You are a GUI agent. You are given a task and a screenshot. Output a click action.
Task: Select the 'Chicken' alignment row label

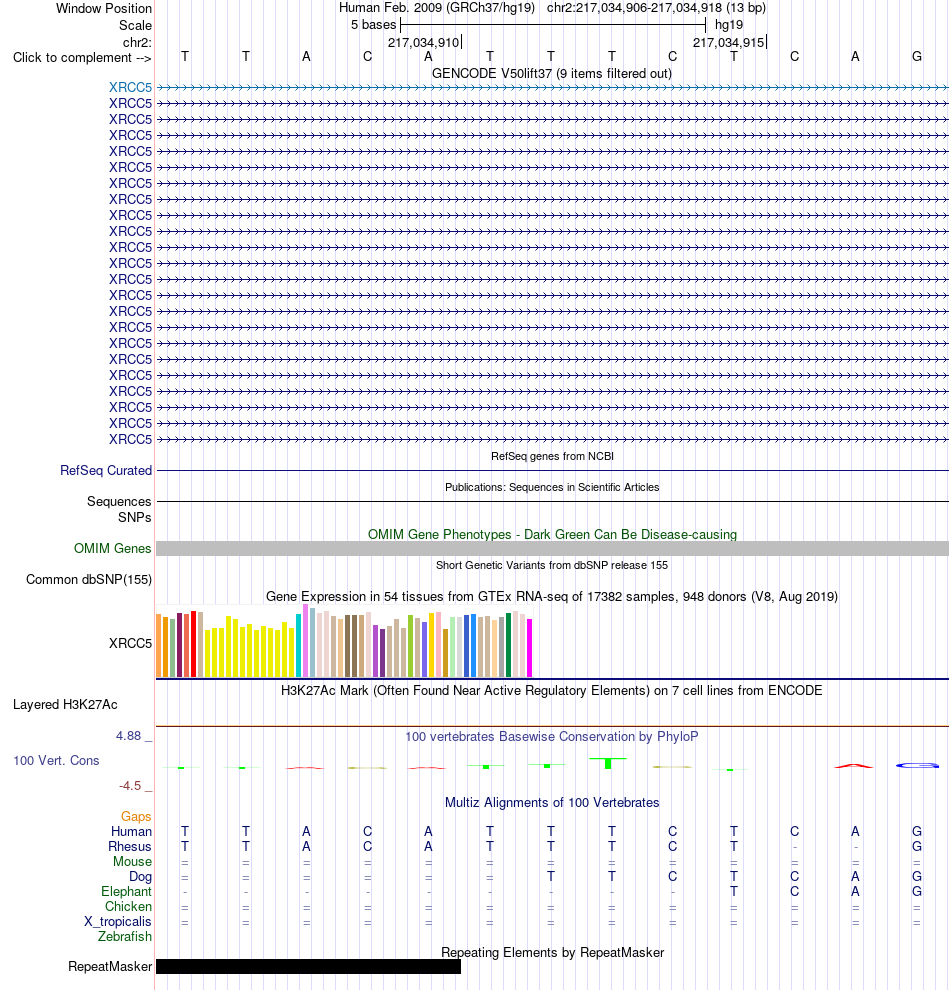pos(128,906)
